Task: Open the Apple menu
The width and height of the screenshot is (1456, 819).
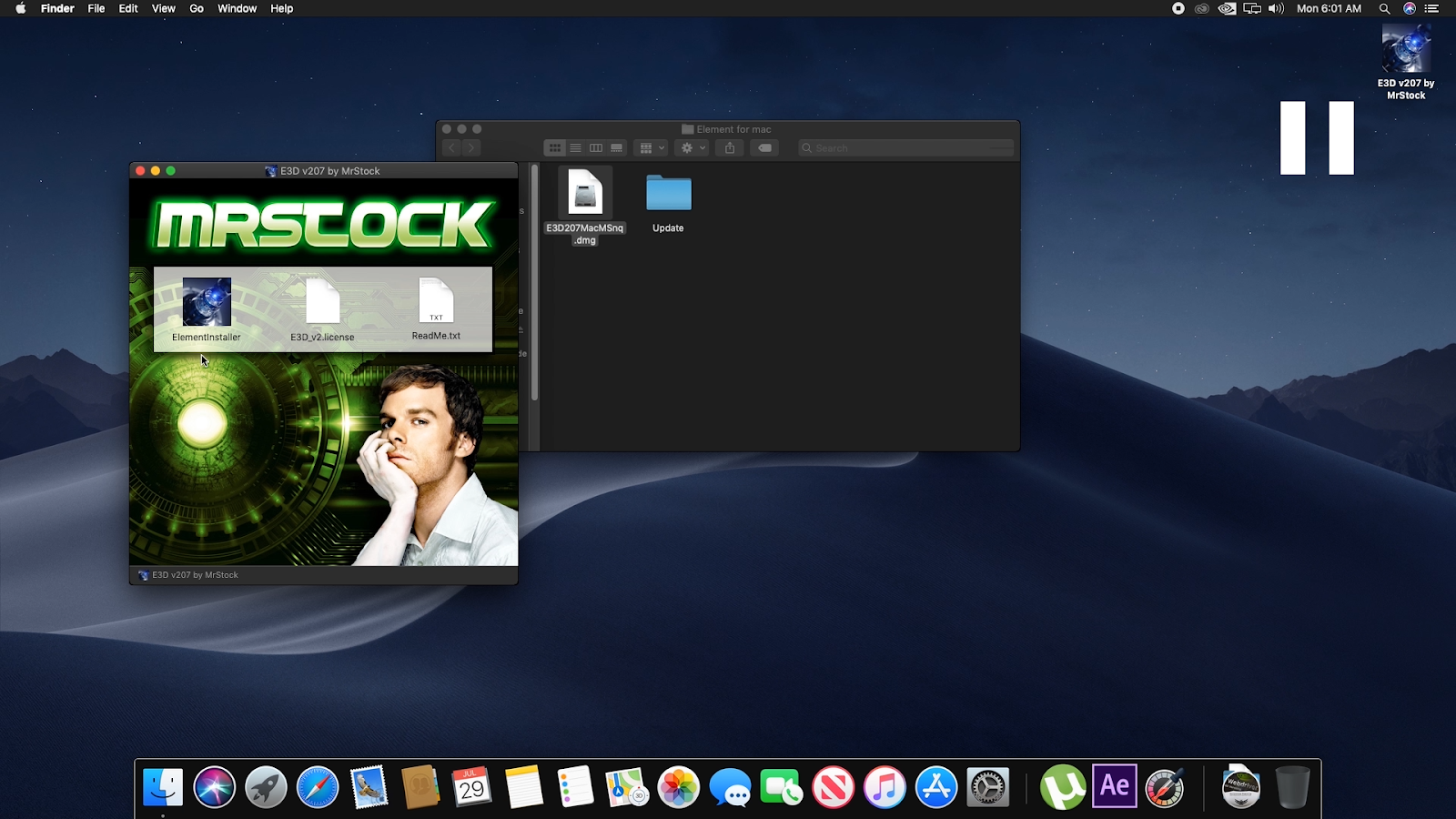Action: tap(20, 8)
